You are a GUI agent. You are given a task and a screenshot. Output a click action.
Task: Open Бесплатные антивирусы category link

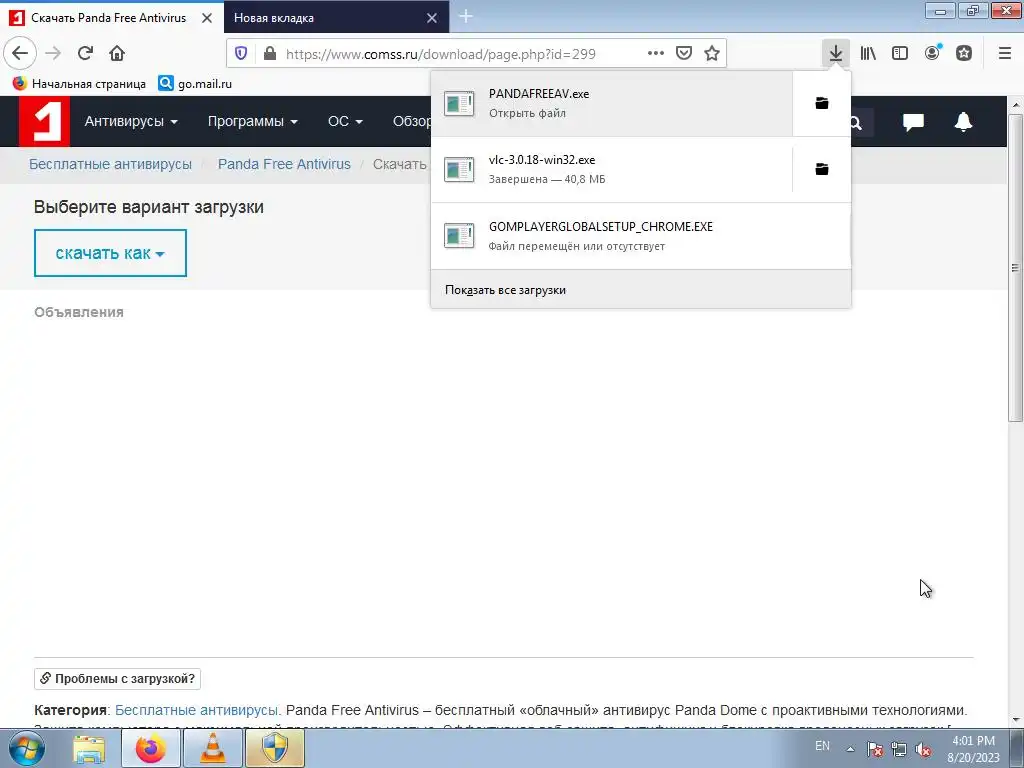coord(197,710)
